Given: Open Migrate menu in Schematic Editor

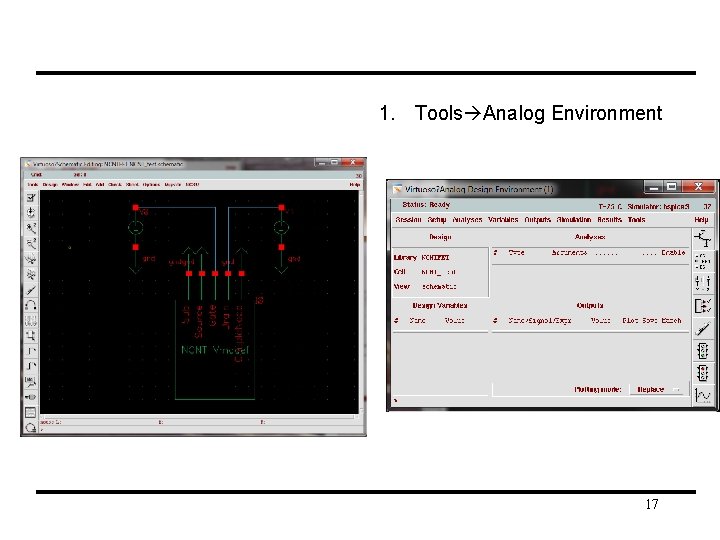Looking at the screenshot, I should pyautogui.click(x=173, y=185).
